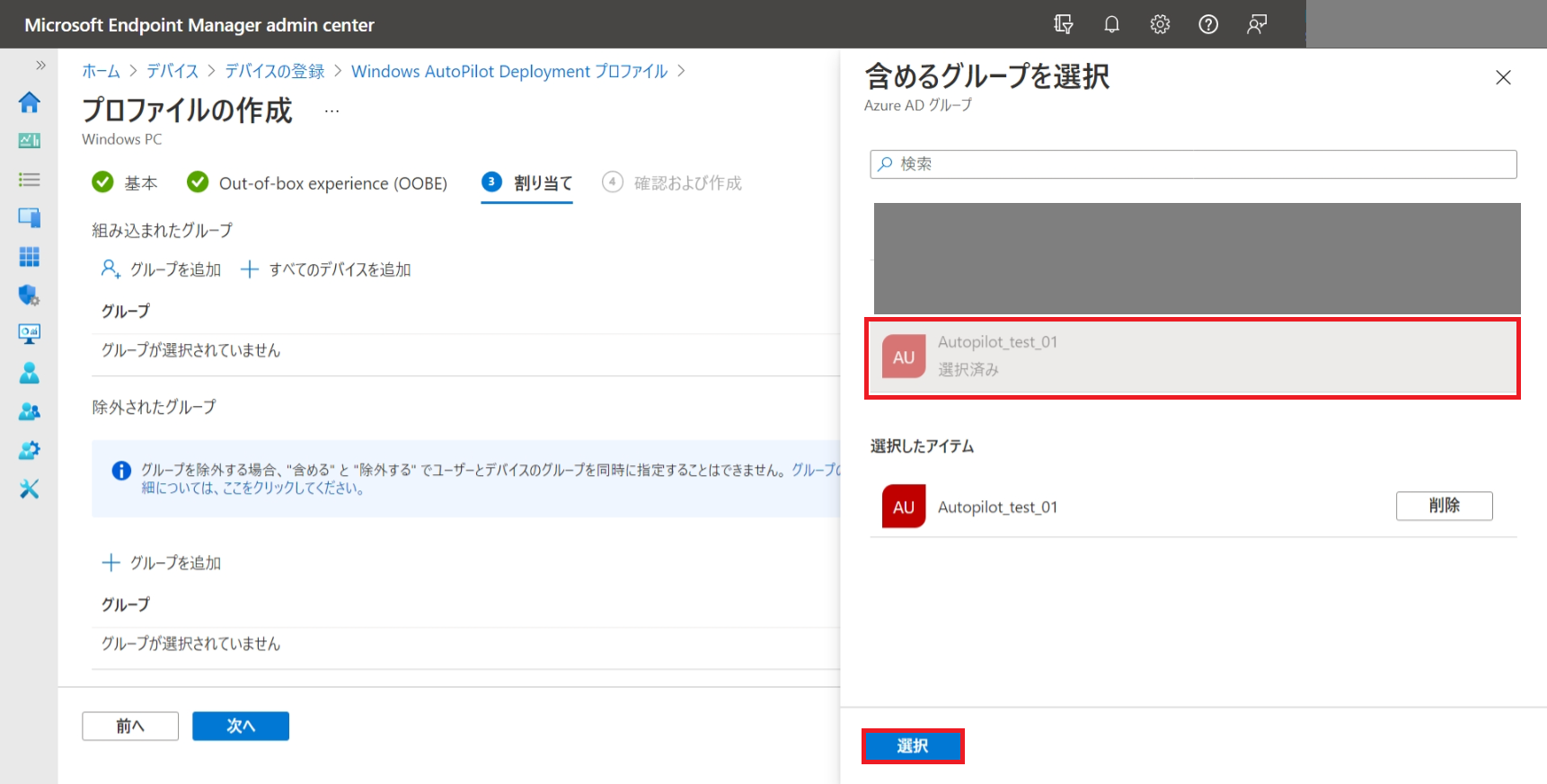Open the ellipsis menu next to プロファイルの作成
Screen dimensions: 1547x784
click(331, 111)
